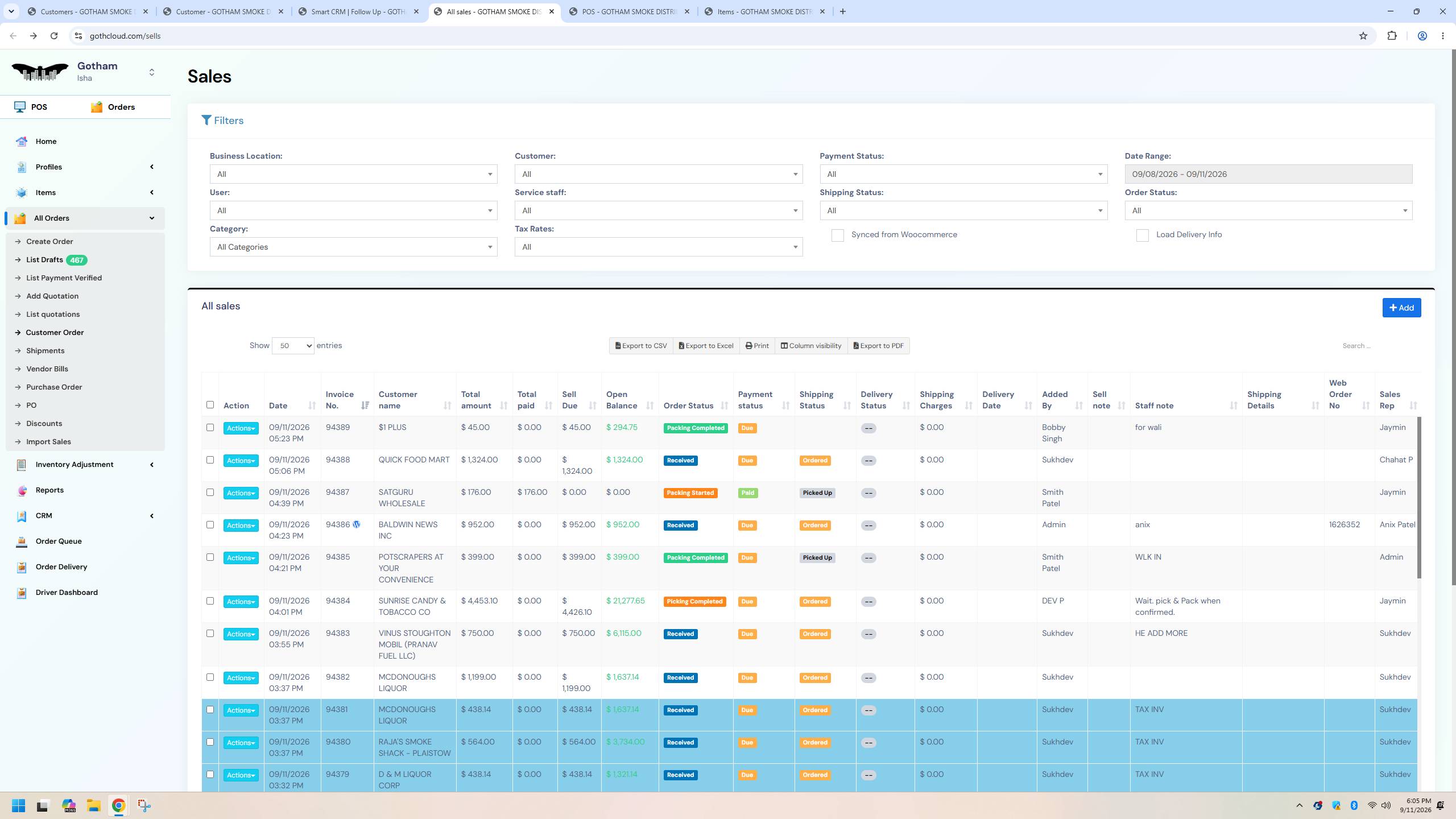
Task: Open List Drafts menu item
Action: 44,260
